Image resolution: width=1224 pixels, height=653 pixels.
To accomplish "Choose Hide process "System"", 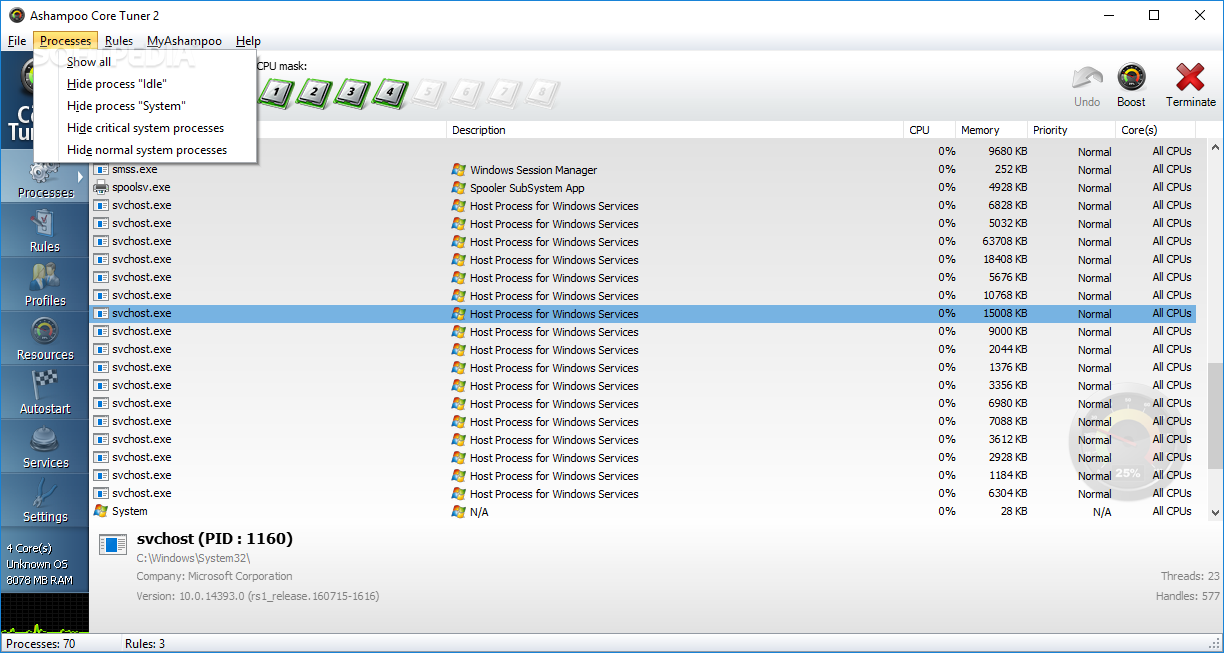I will [145, 106].
